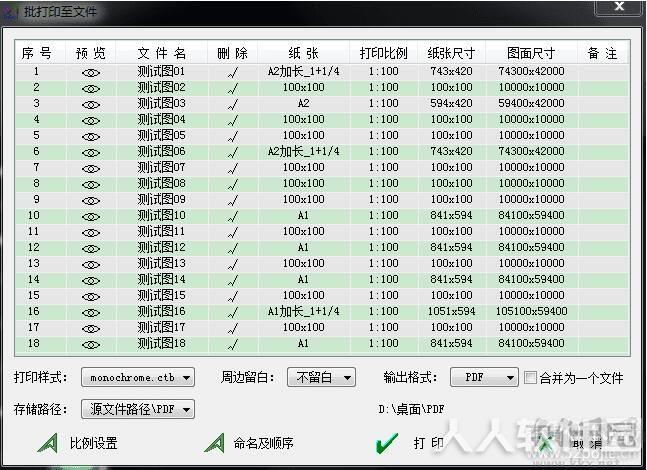
Task: Preview 测试图05 using the eye icon
Action: coord(91,137)
